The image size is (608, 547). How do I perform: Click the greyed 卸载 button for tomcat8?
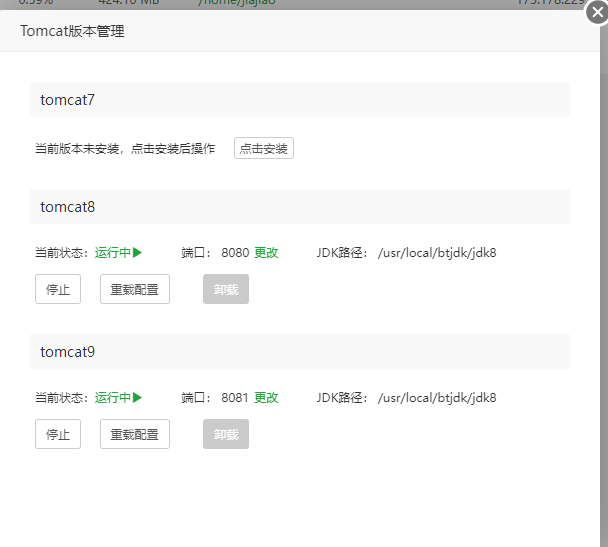[x=226, y=289]
